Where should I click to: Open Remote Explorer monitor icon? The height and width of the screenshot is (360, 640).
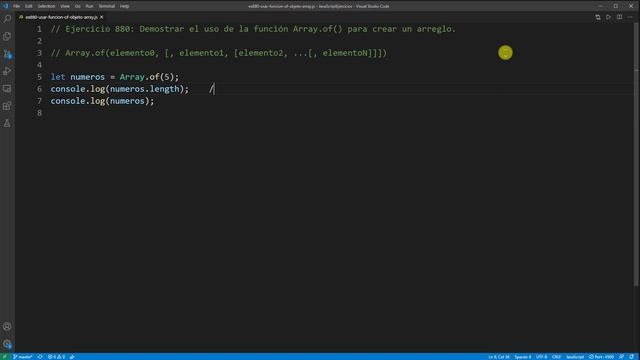[x=7, y=89]
